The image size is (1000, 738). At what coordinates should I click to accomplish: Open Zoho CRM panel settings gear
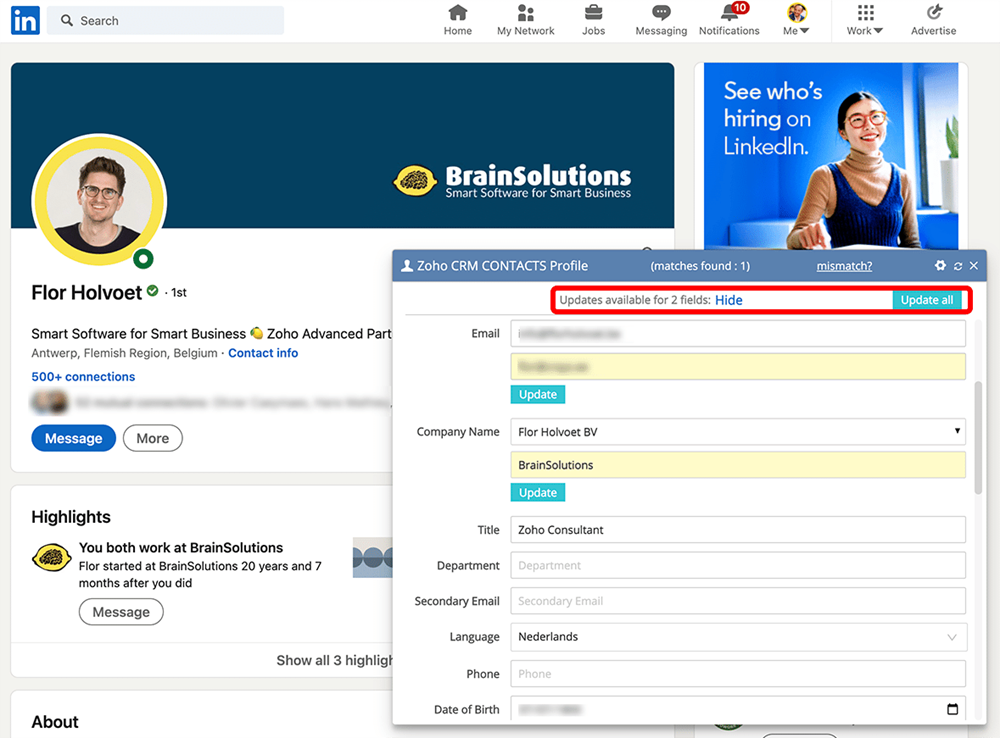[x=940, y=265]
